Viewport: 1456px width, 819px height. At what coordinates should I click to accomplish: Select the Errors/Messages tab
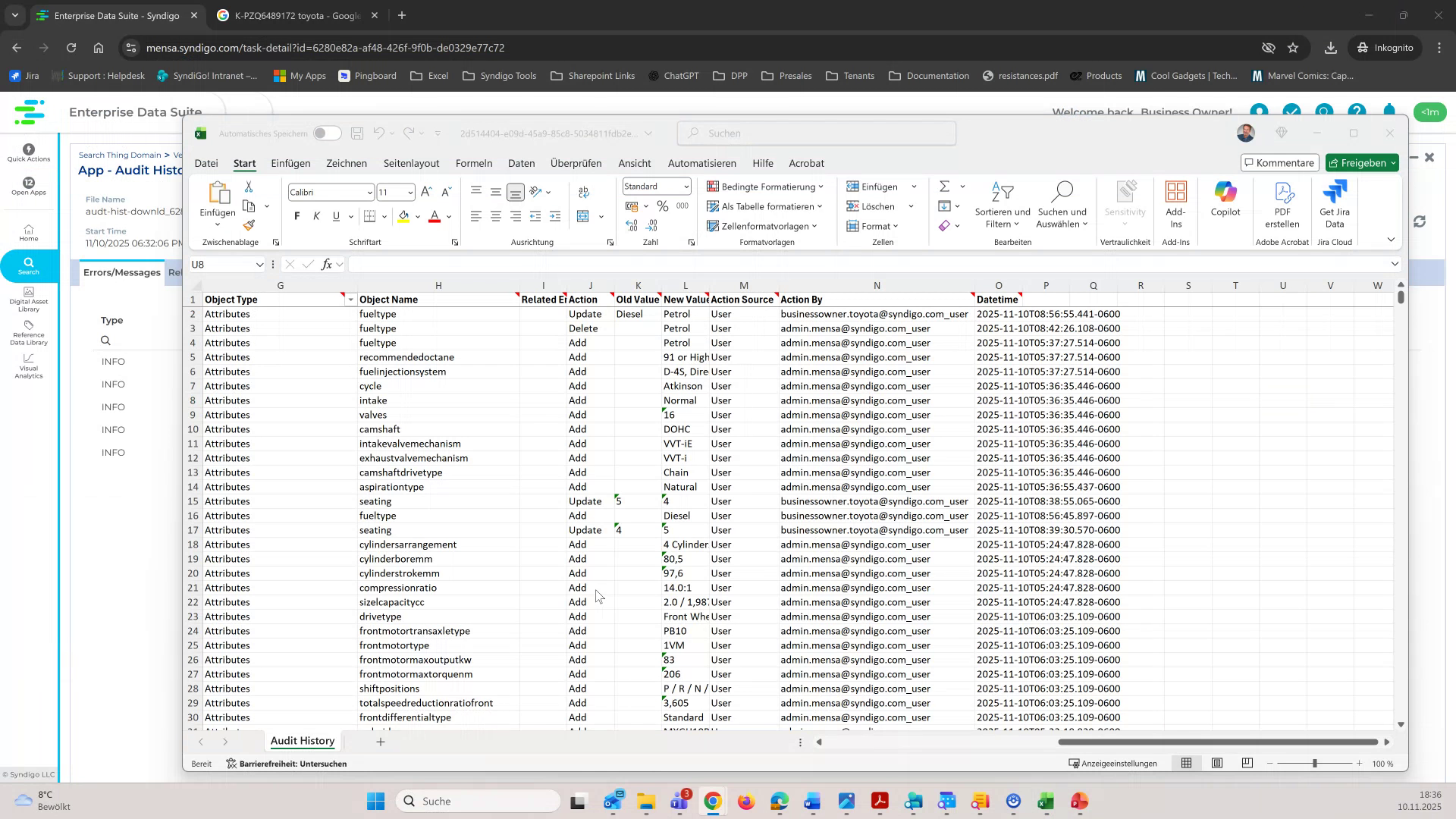coord(121,272)
